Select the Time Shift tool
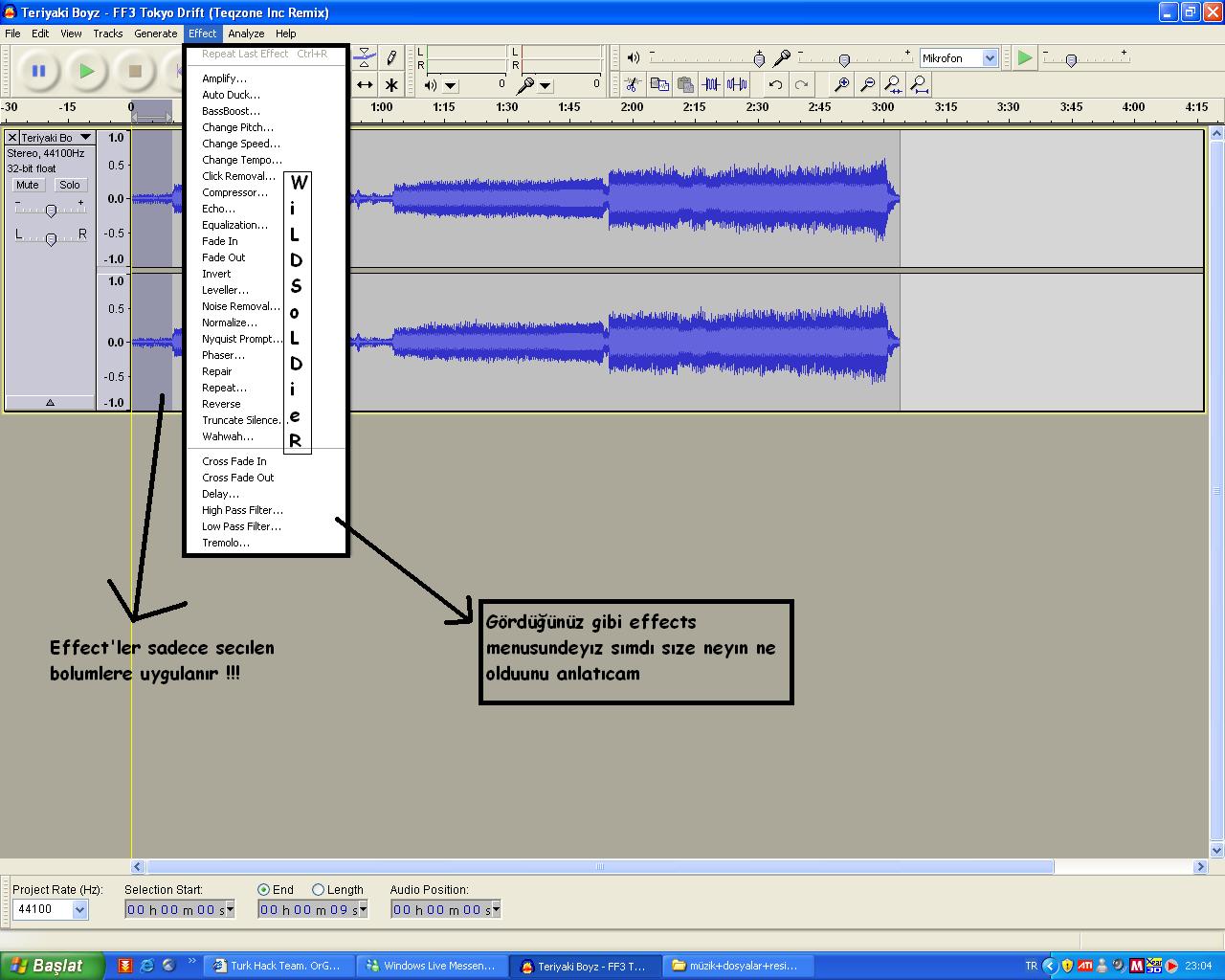This screenshot has height=980, width=1225. click(365, 85)
